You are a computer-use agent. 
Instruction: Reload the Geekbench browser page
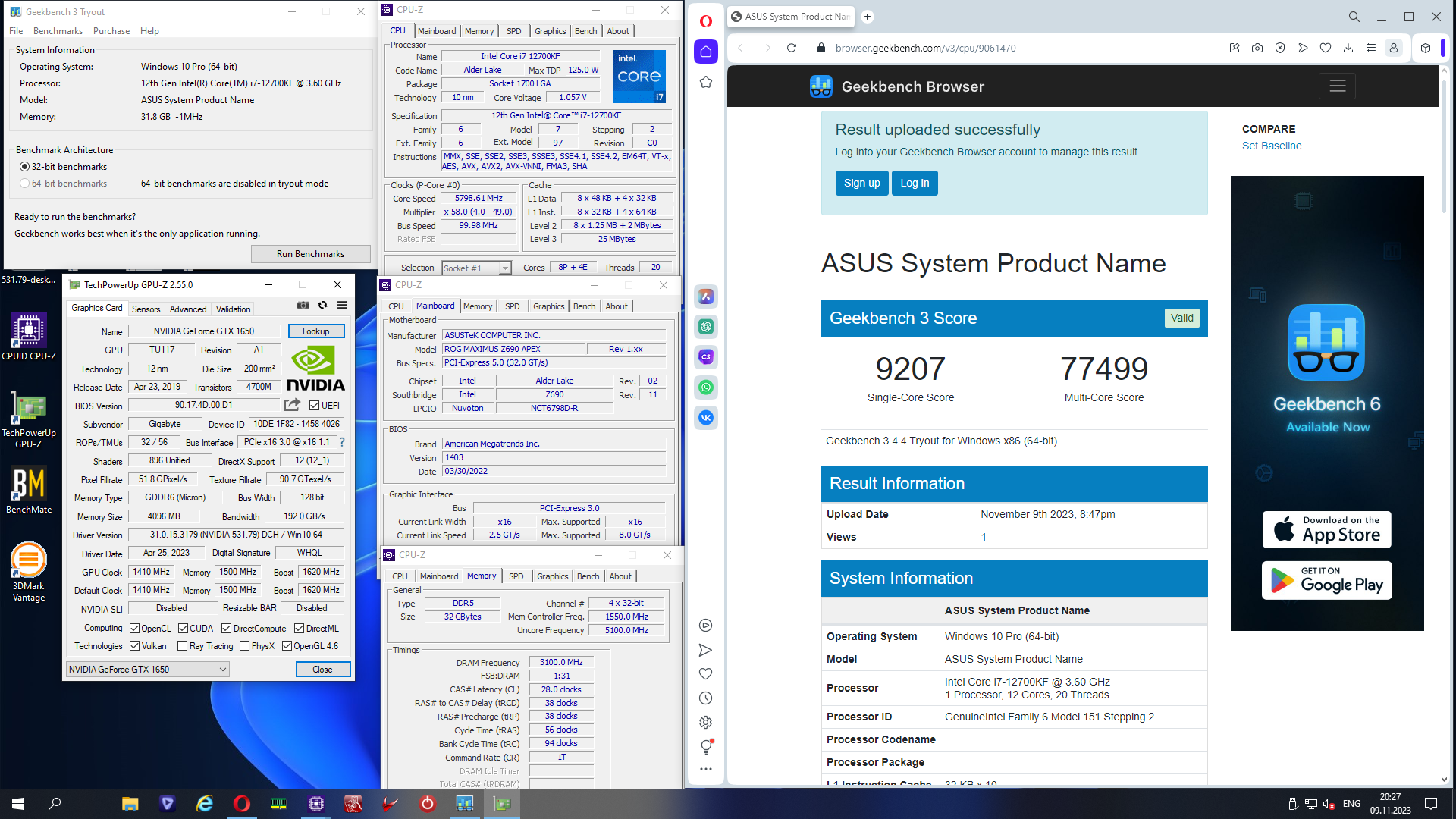click(x=792, y=48)
